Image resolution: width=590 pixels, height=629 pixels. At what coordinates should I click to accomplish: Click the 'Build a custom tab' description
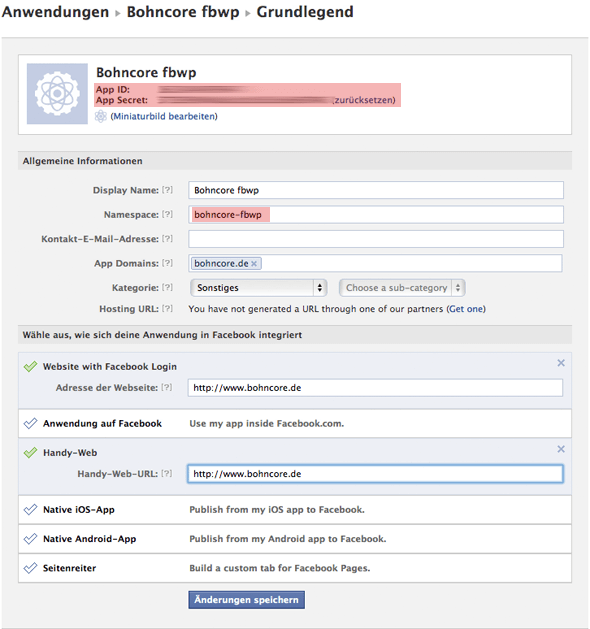click(x=280, y=568)
